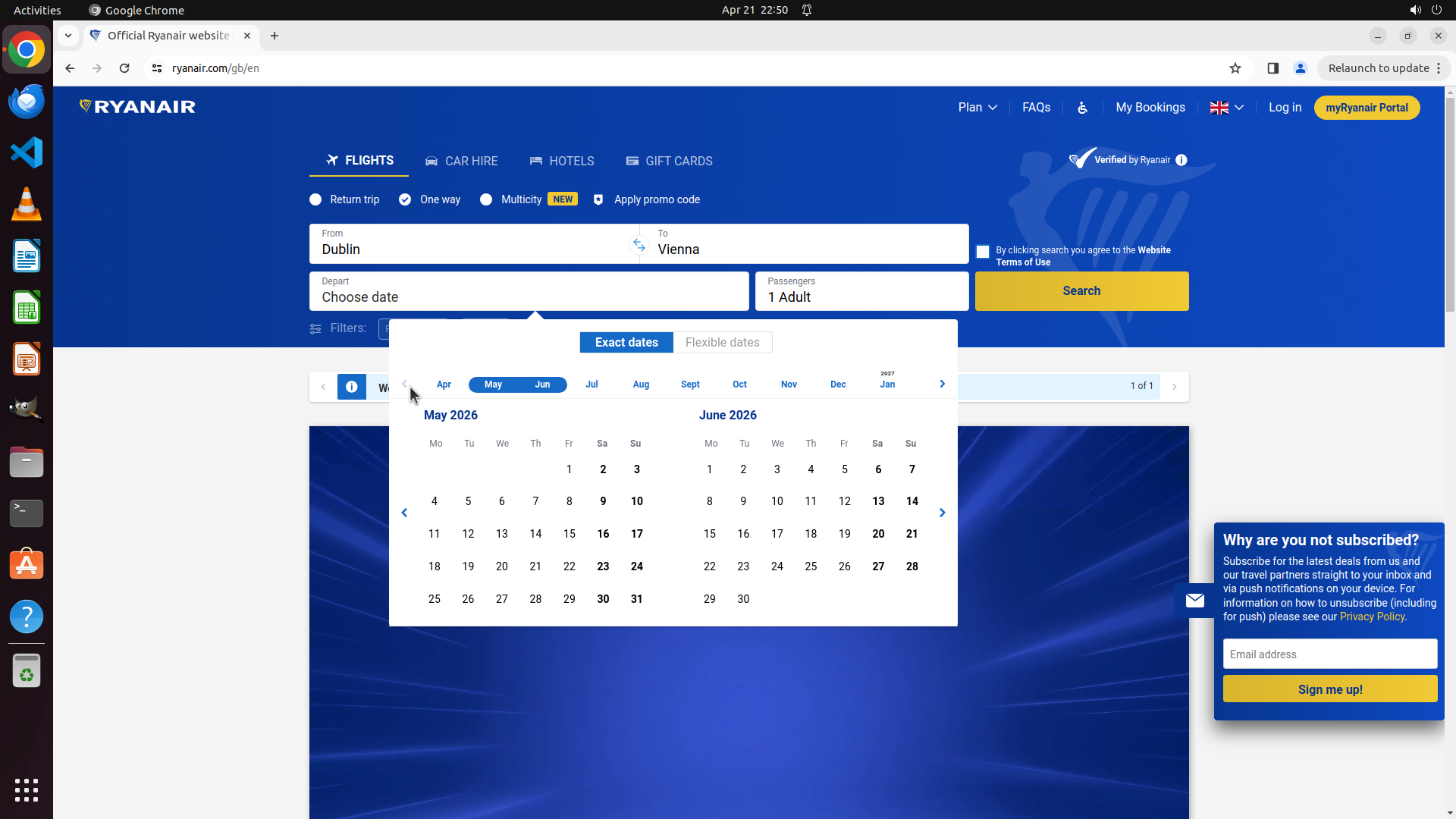Select the Multicity radio option
Screen dimensions: 1456x819
coord(486,199)
